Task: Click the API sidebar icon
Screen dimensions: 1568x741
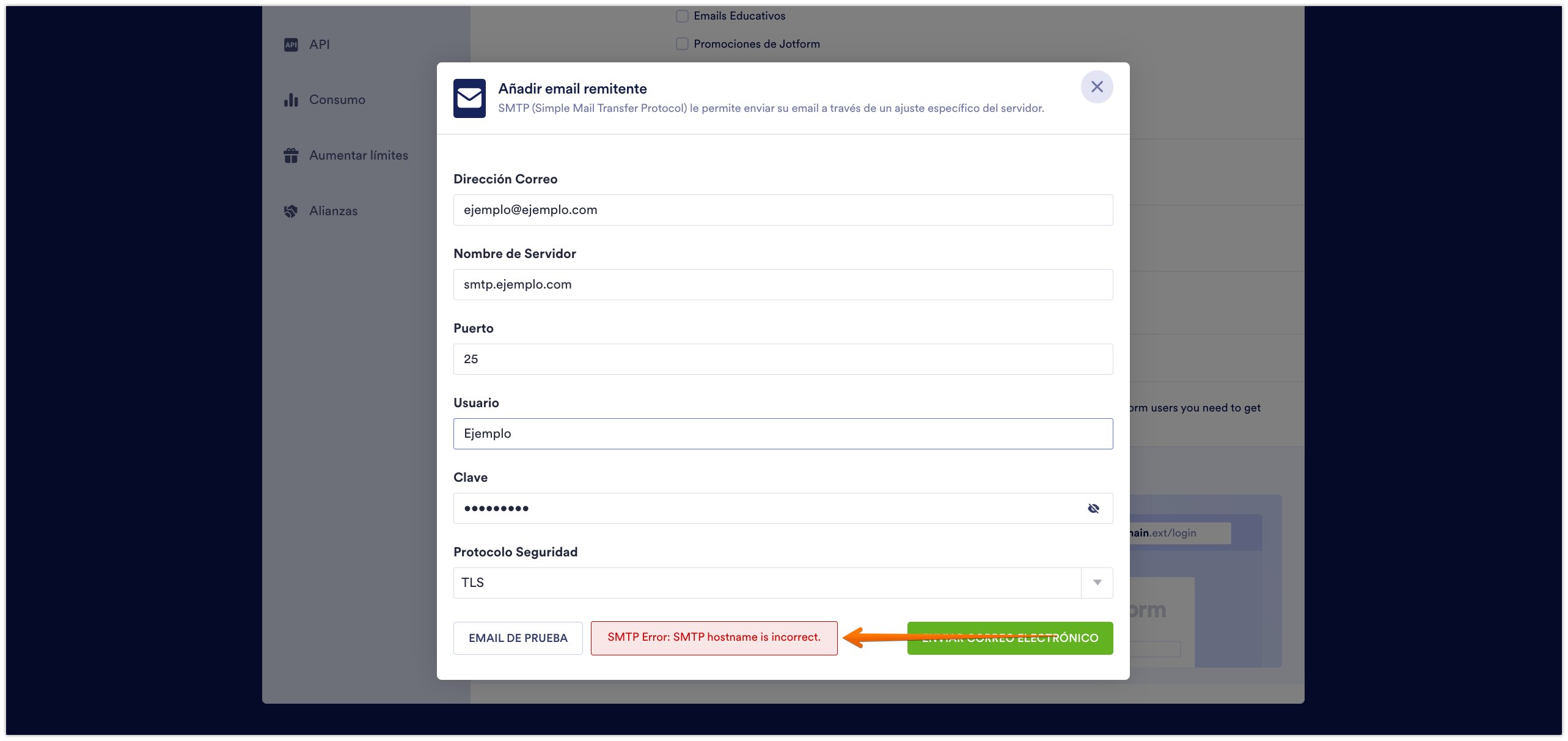Action: tap(291, 45)
